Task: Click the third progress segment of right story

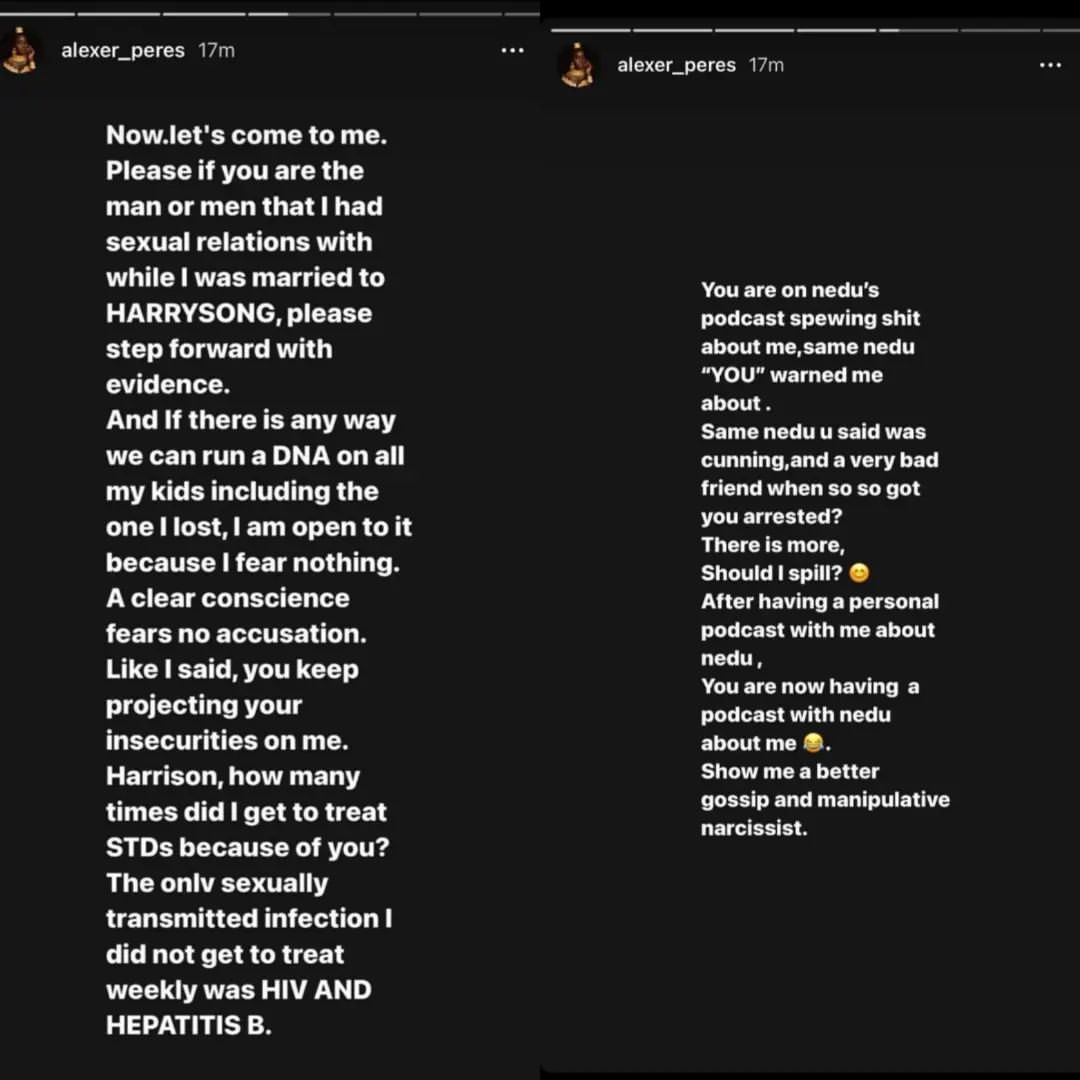Action: click(x=753, y=30)
